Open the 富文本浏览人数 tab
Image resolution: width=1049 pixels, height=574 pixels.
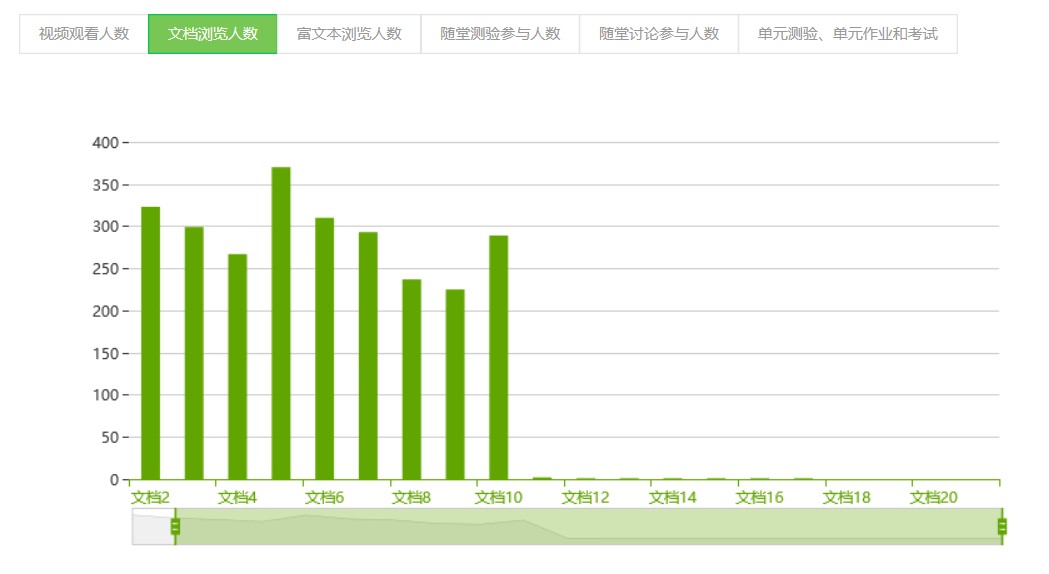349,34
